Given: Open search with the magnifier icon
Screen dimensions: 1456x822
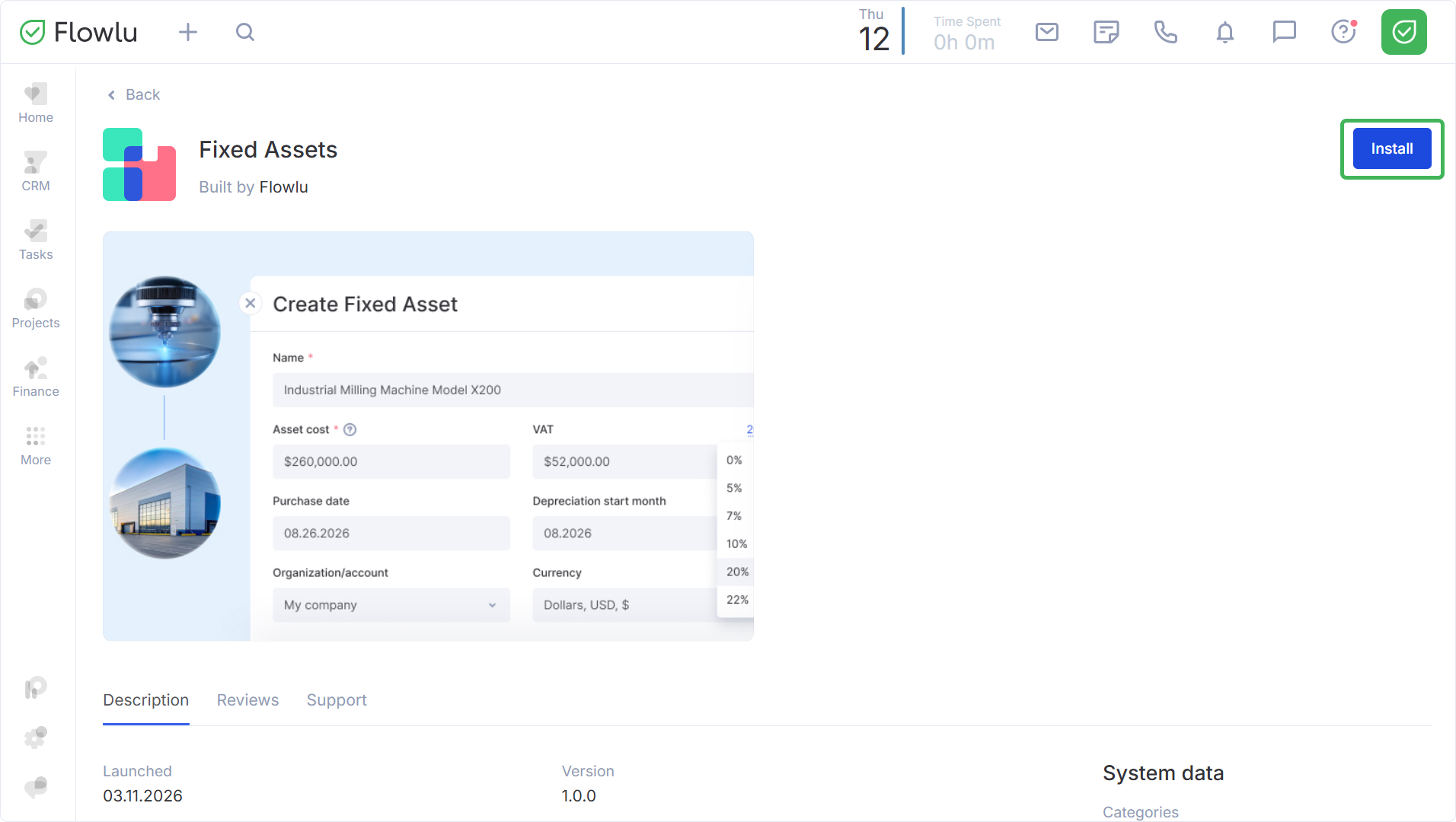Looking at the screenshot, I should tap(244, 32).
